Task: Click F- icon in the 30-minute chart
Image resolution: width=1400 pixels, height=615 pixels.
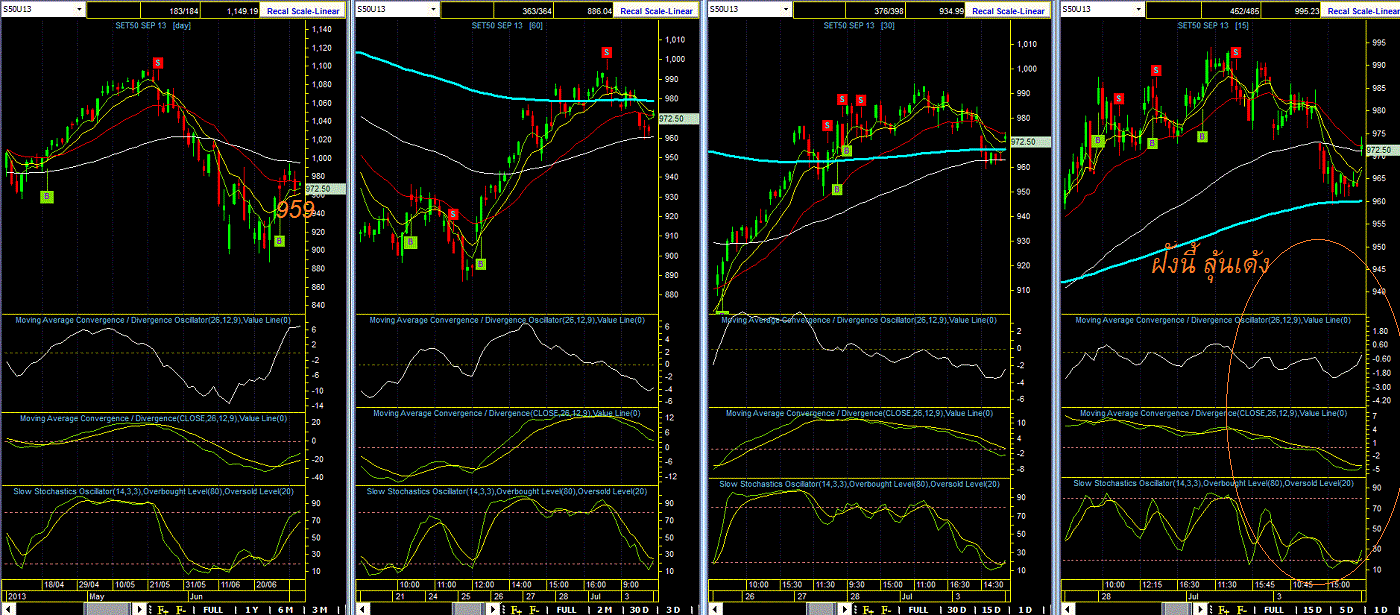Action: coord(886,609)
